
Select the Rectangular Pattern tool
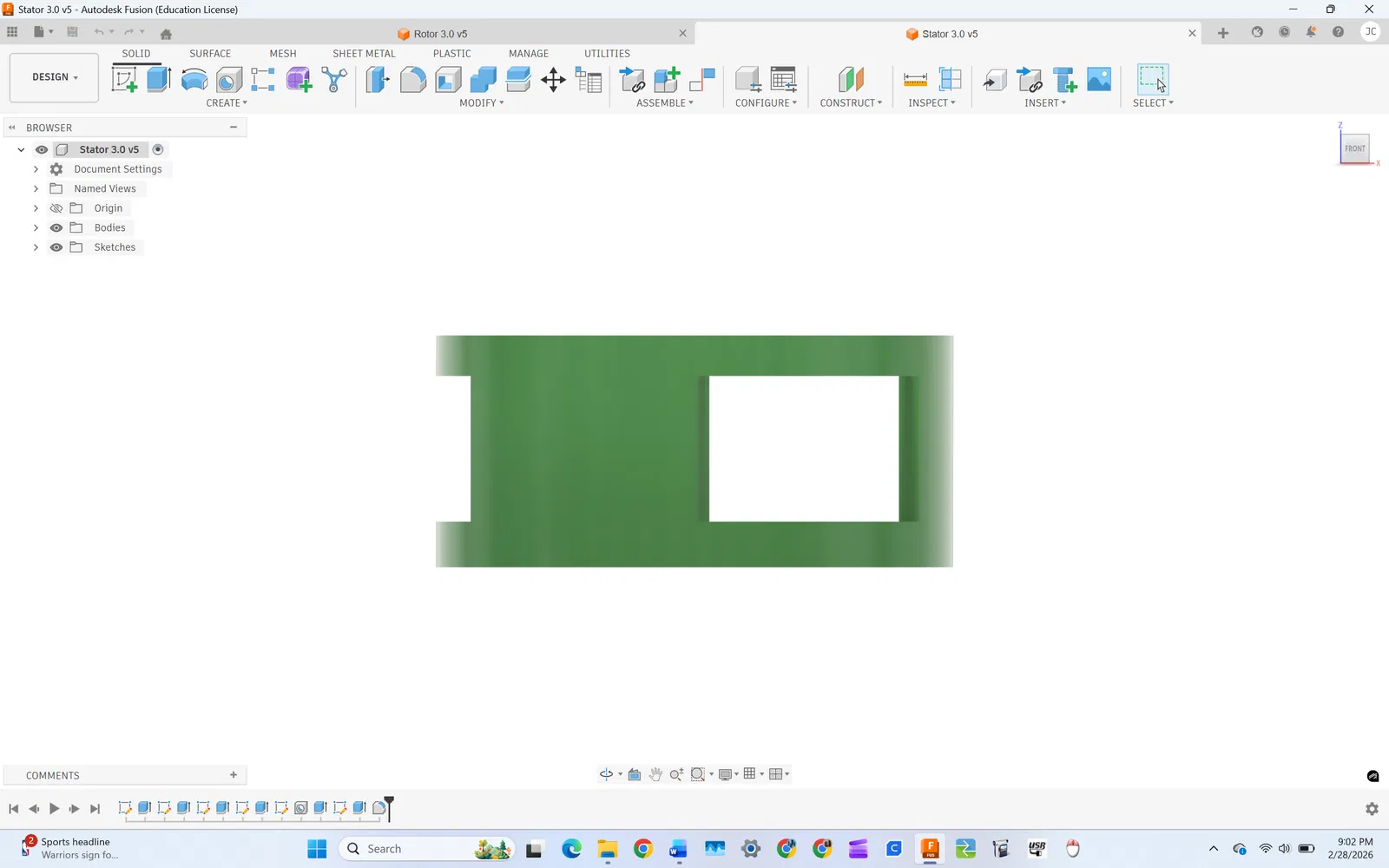tap(263, 80)
